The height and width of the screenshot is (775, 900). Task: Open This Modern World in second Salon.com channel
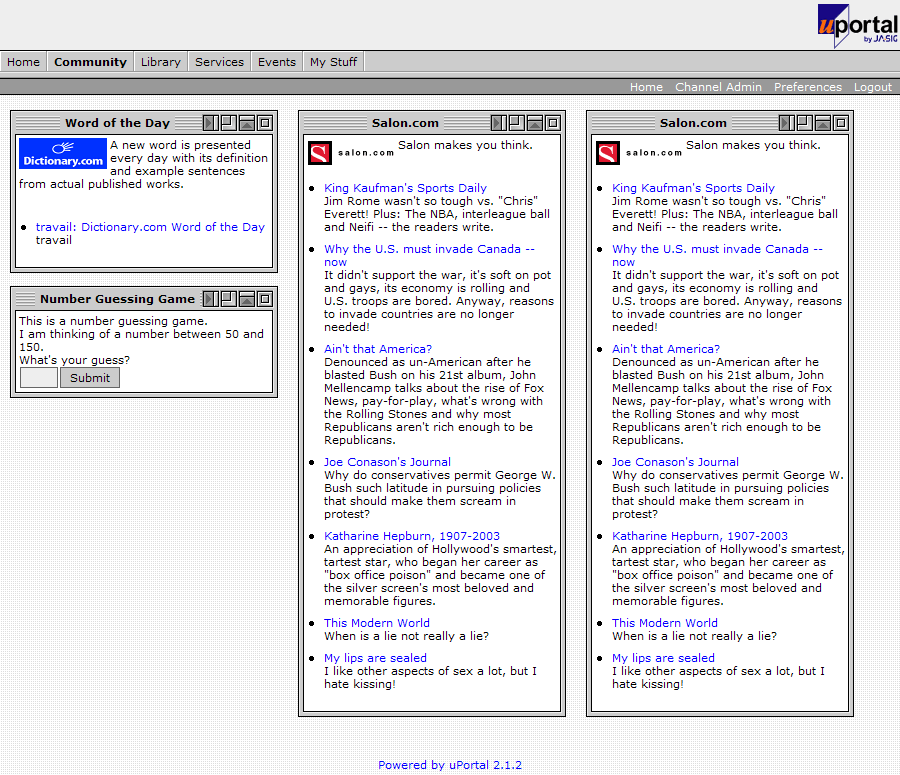665,623
